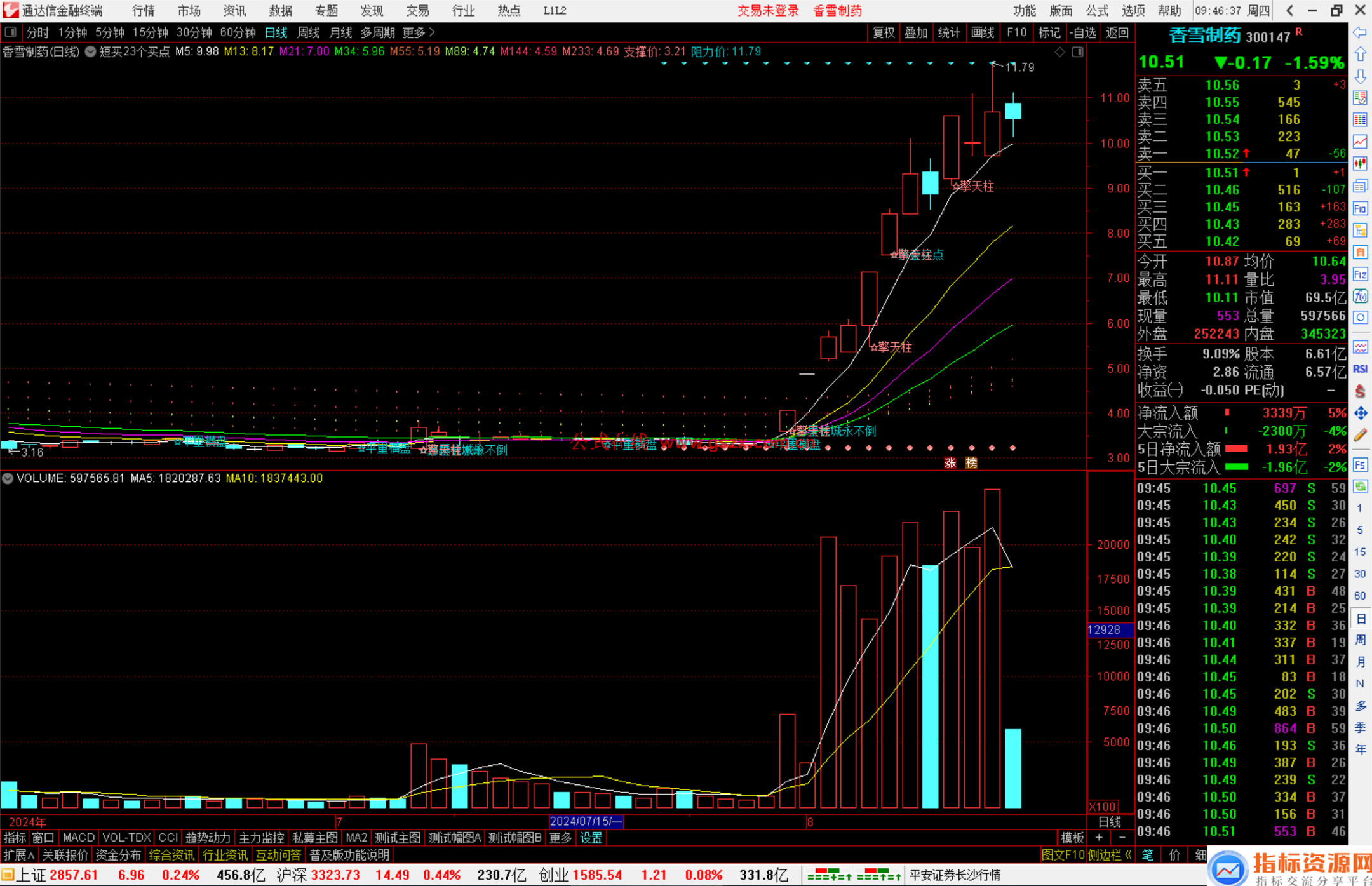Click the red S dollar sidebar icon
The width and height of the screenshot is (1372, 886).
[1360, 391]
